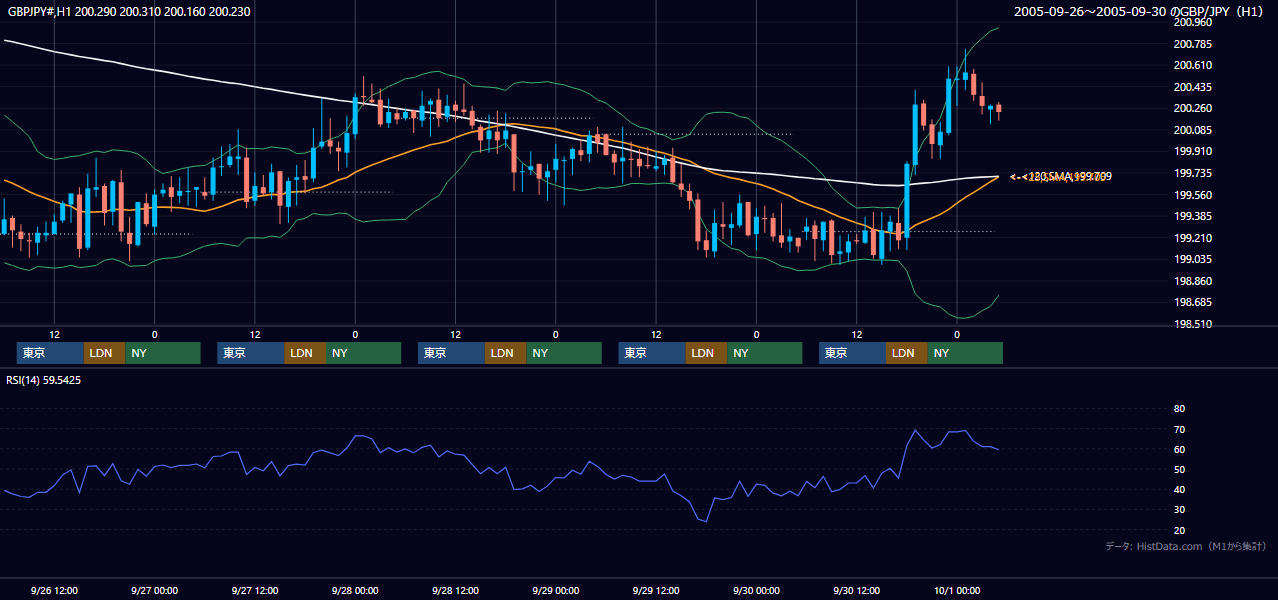
Task: Click the RSI scale value 30
Action: point(1179,510)
